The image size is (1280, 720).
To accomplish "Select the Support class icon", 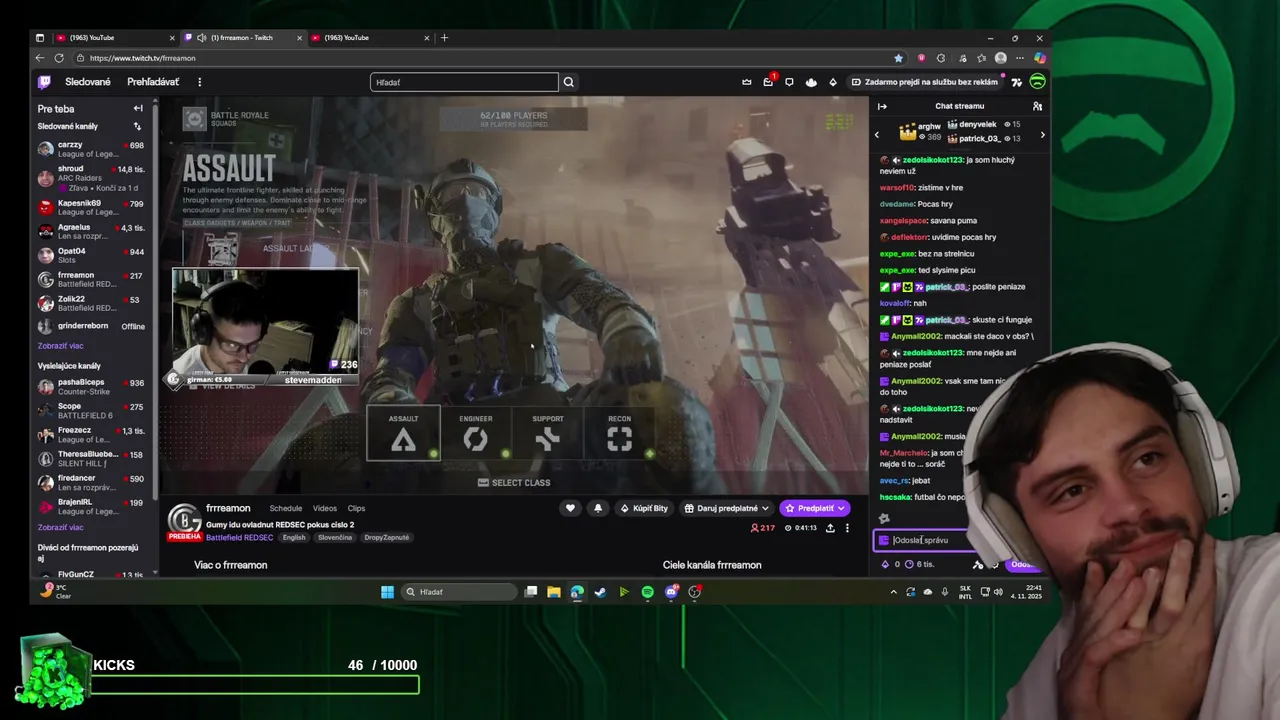I will click(547, 433).
